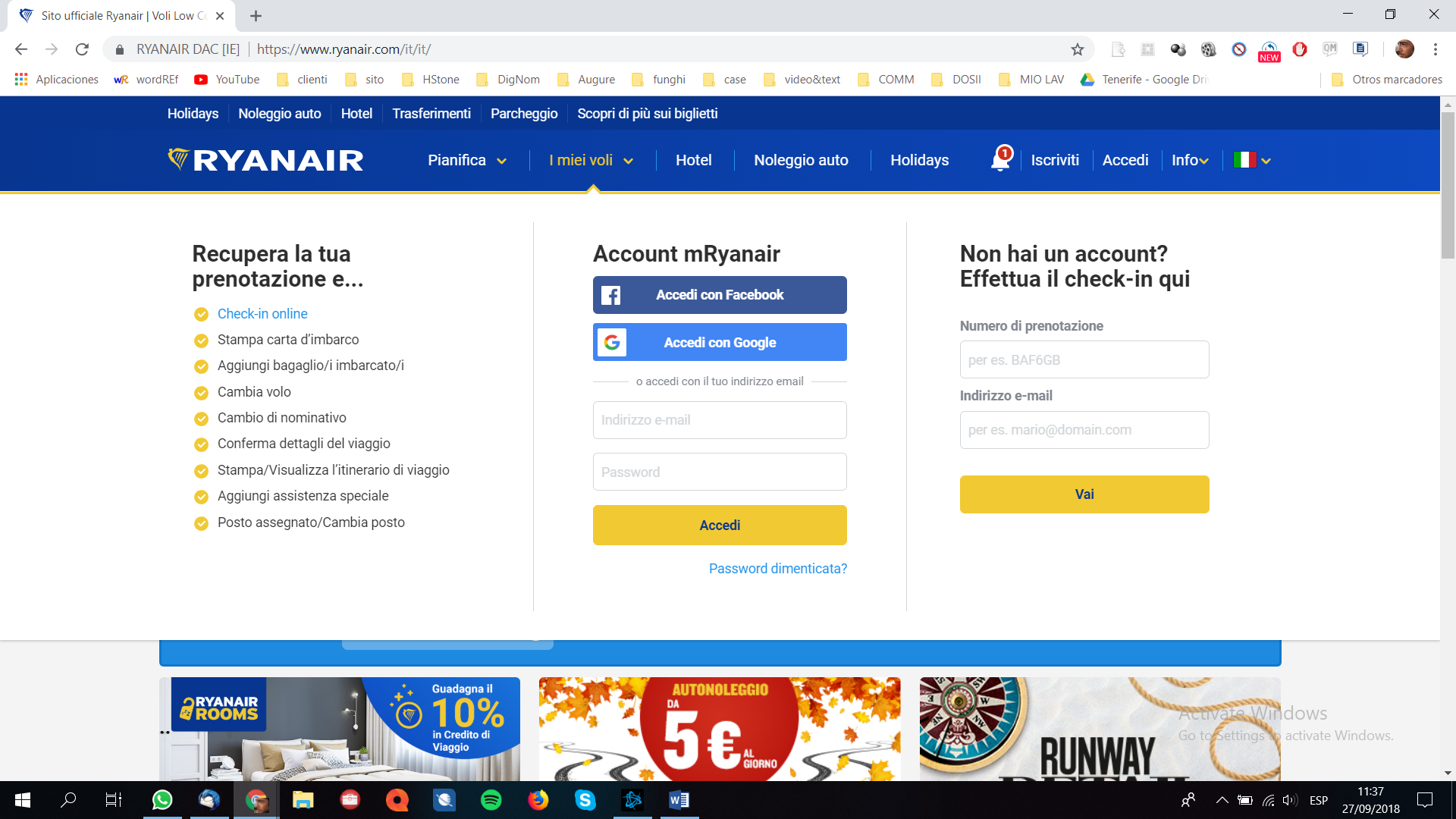
Task: Reload the current page
Action: (82, 49)
